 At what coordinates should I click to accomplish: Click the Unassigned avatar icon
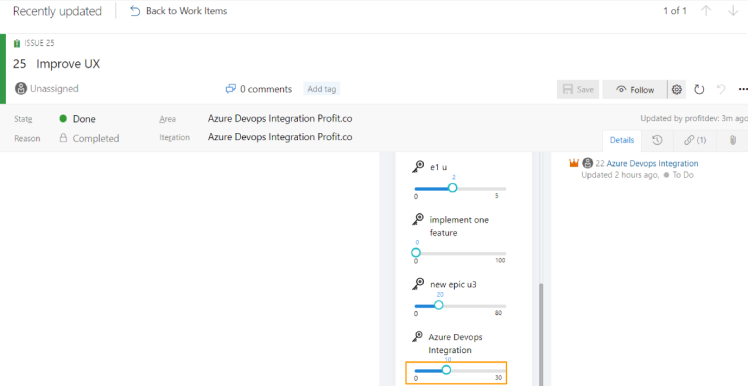point(21,88)
